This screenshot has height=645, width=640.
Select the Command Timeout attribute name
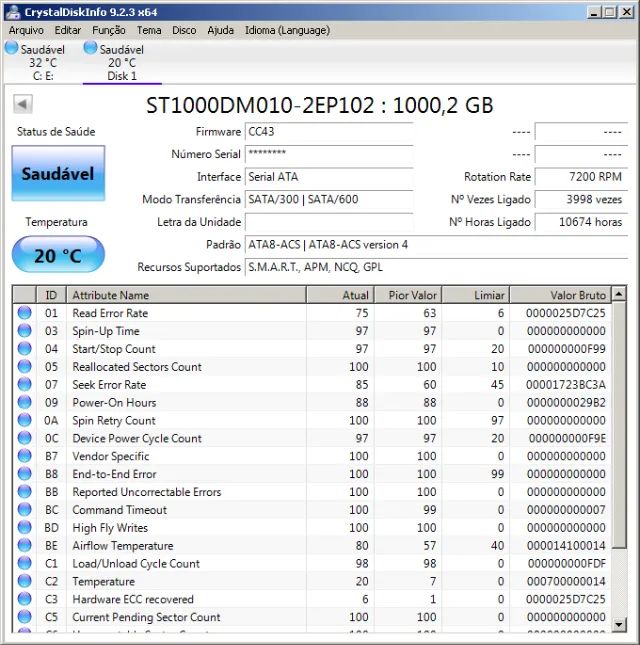pos(119,510)
